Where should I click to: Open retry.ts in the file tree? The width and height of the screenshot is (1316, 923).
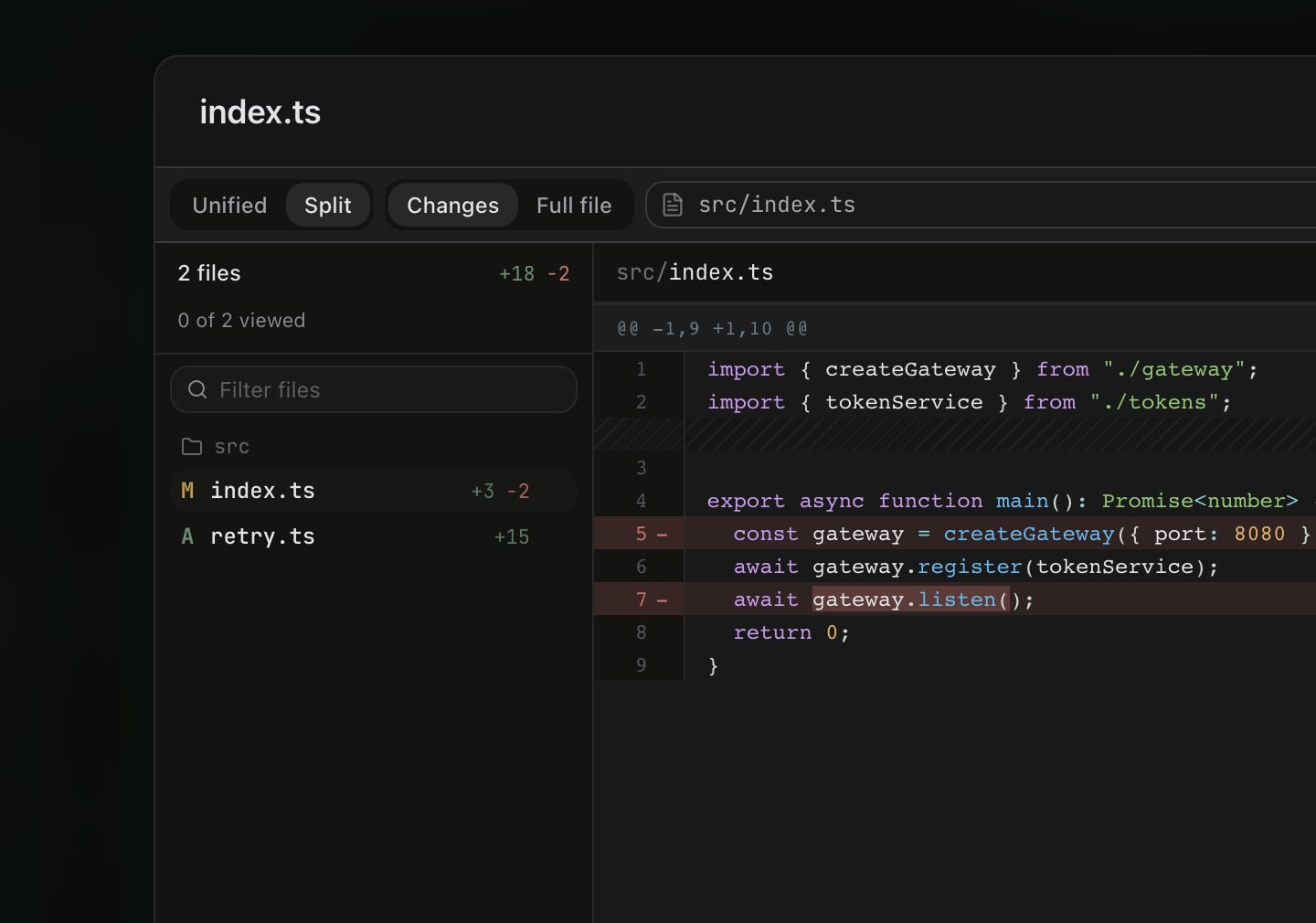point(374,536)
